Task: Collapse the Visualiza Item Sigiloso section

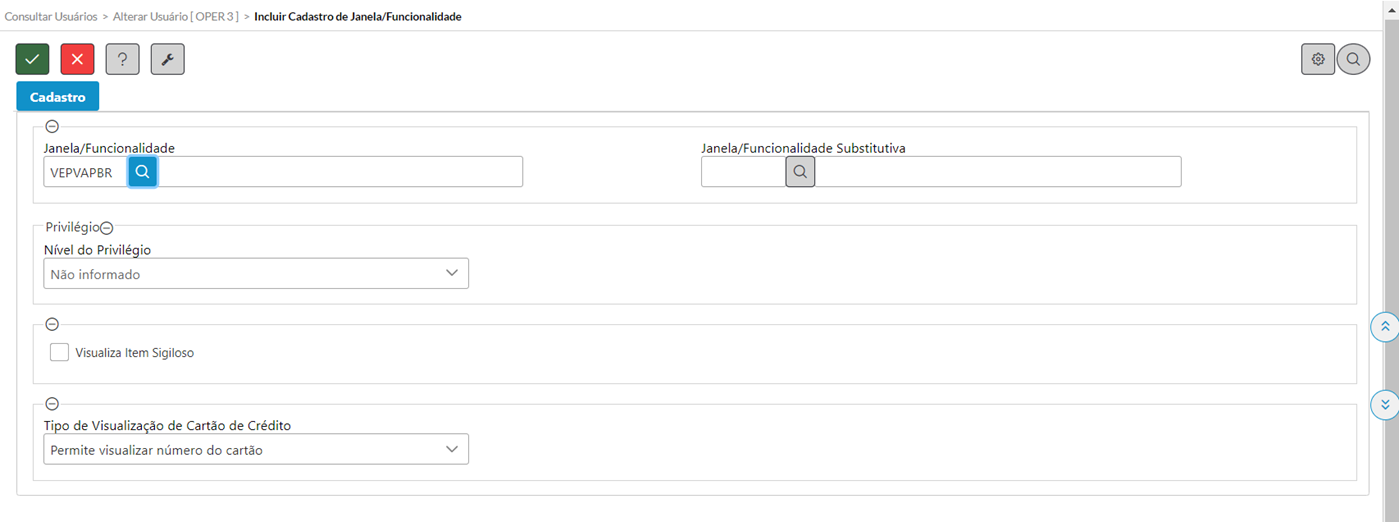Action: 52,324
